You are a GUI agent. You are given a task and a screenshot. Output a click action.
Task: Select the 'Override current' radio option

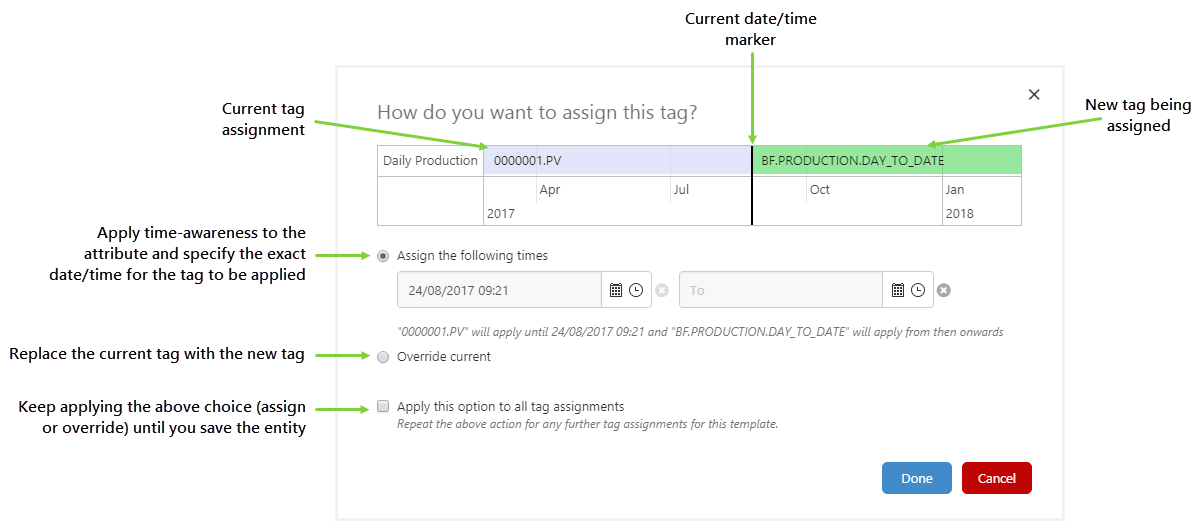[x=383, y=357]
